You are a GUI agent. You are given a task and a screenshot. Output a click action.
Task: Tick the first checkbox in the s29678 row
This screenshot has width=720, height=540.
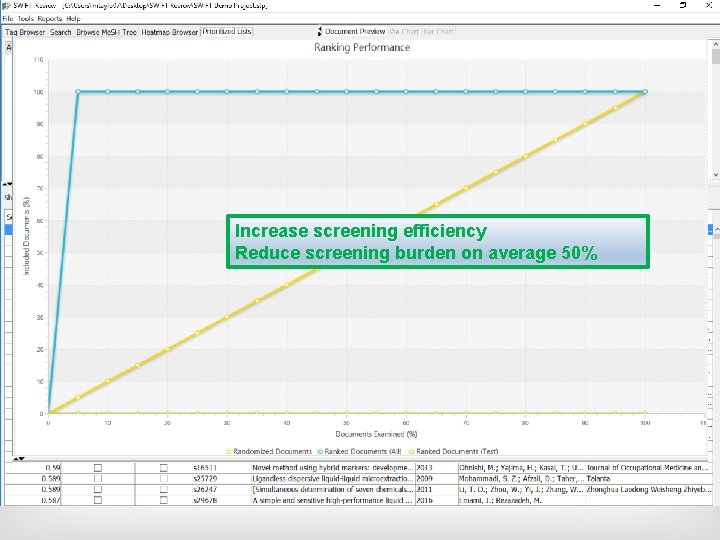point(98,500)
